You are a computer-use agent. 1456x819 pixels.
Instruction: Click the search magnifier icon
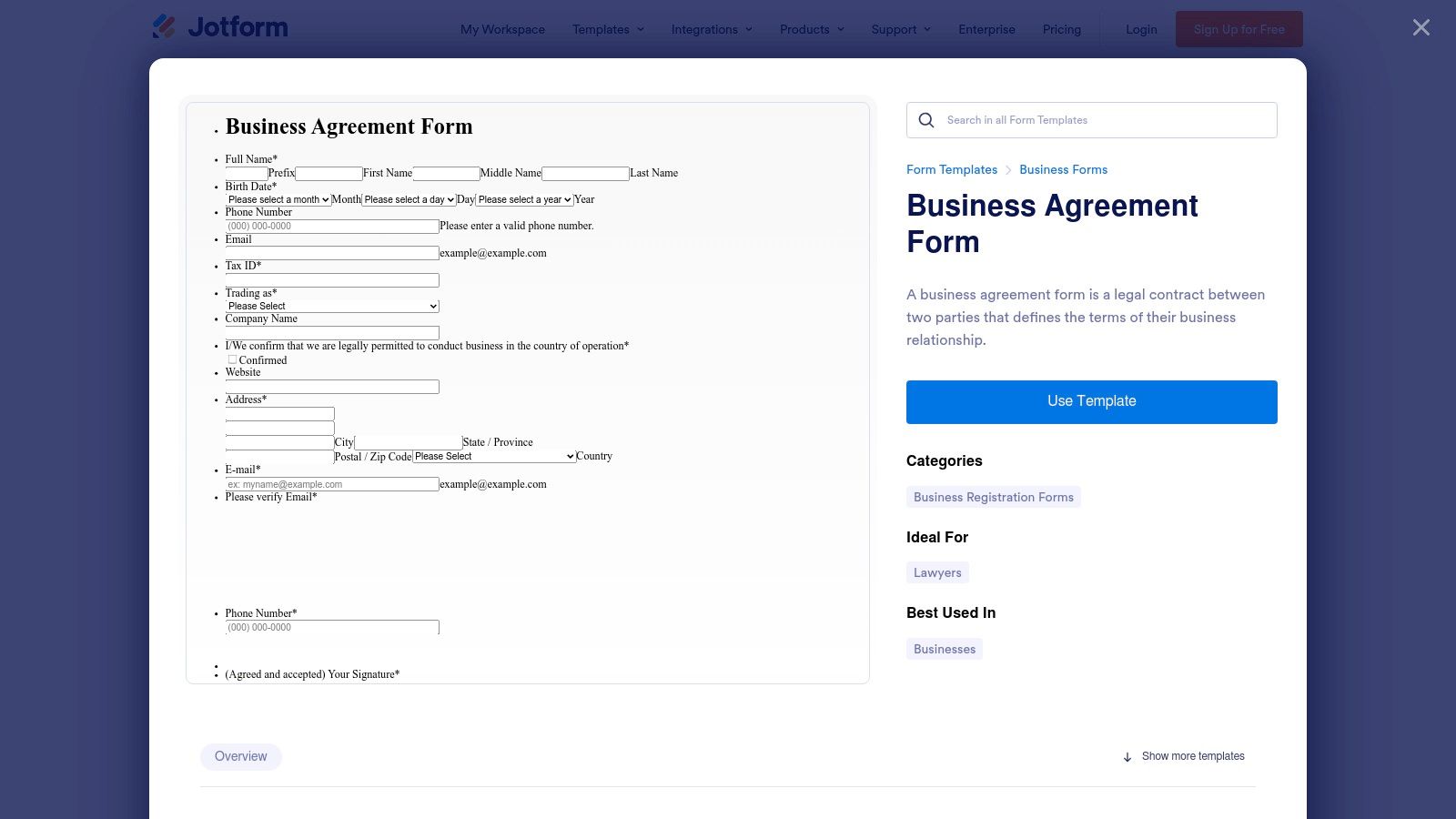pos(925,120)
